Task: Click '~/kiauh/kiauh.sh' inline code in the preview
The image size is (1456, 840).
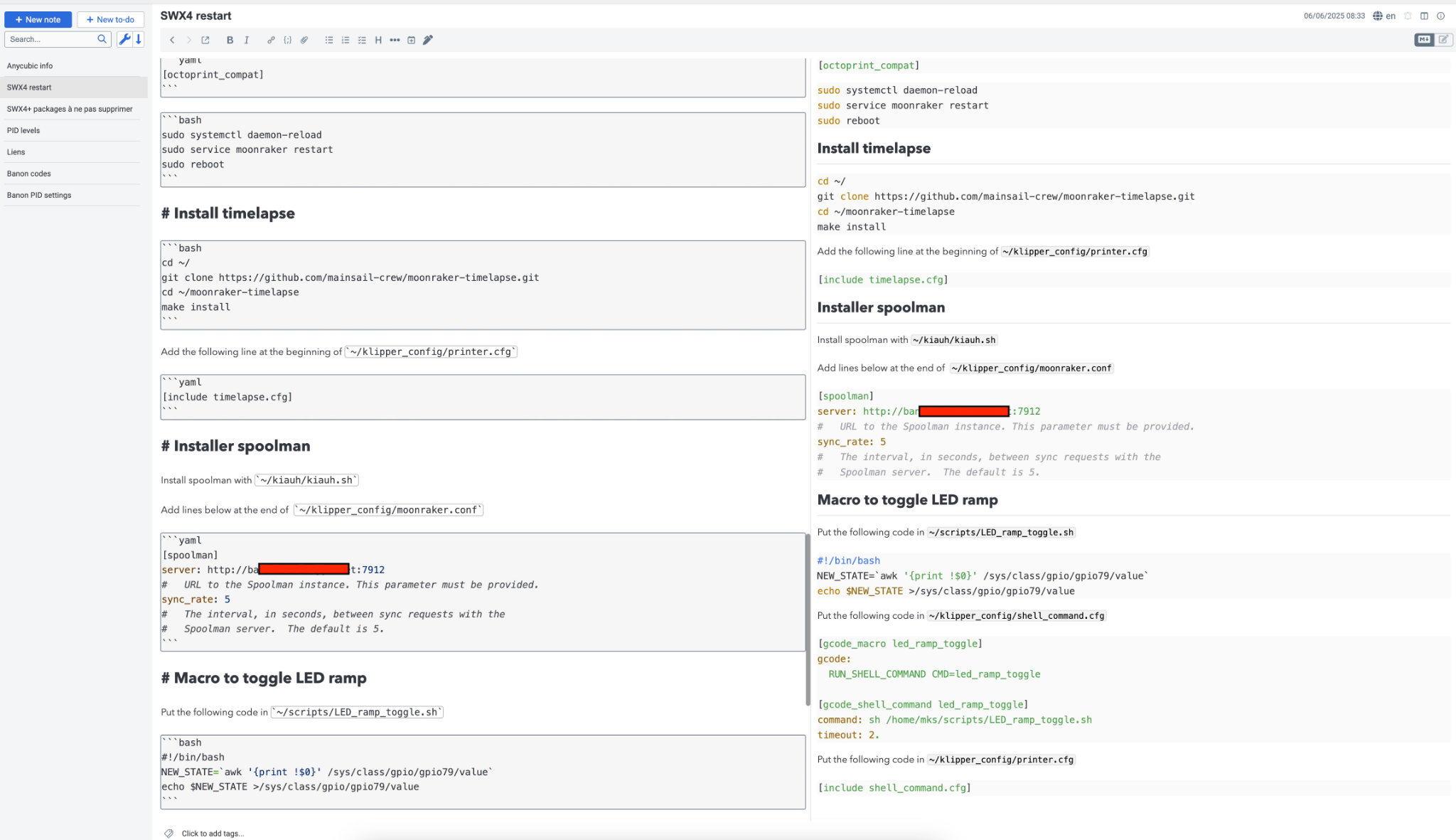Action: click(x=954, y=340)
